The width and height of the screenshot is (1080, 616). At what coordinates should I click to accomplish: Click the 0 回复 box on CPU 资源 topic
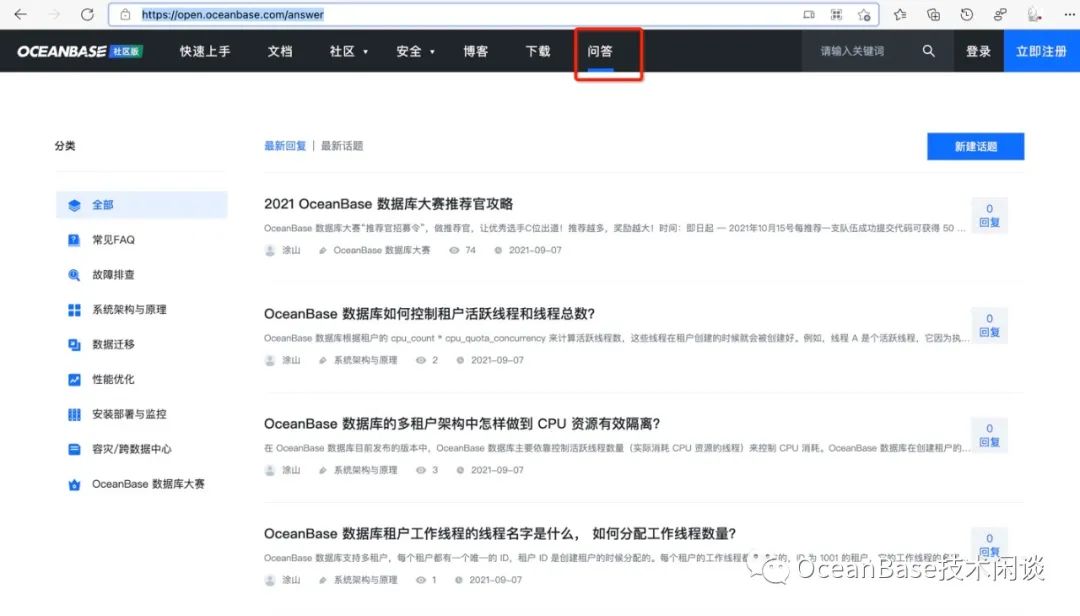989,435
